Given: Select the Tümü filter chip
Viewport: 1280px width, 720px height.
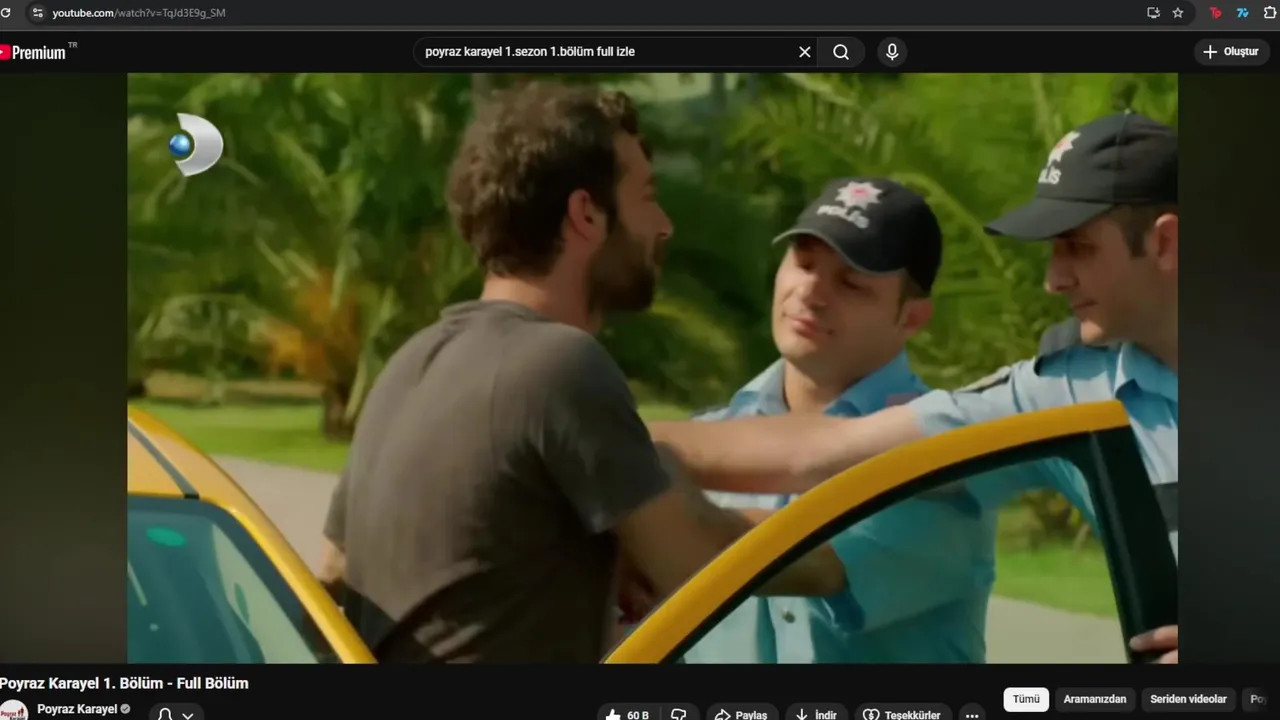Looking at the screenshot, I should pos(1026,699).
